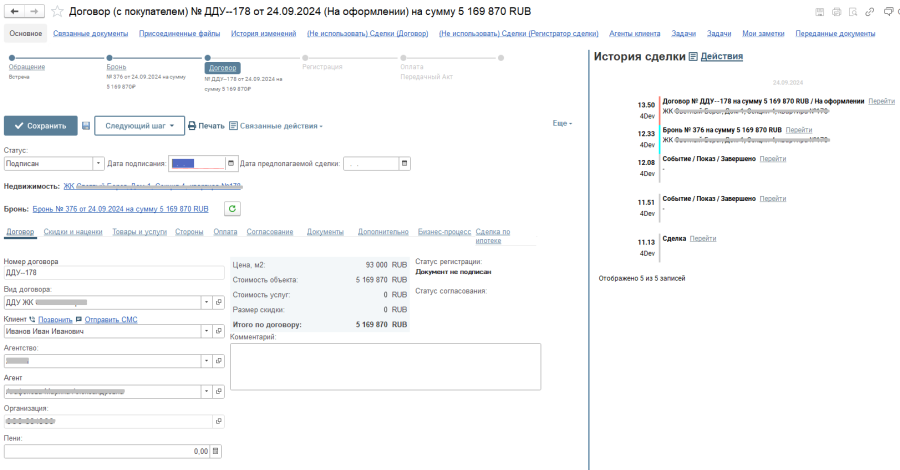The image size is (900, 470).
Task: Expand the Агент dropdown list
Action: pyautogui.click(x=206, y=391)
